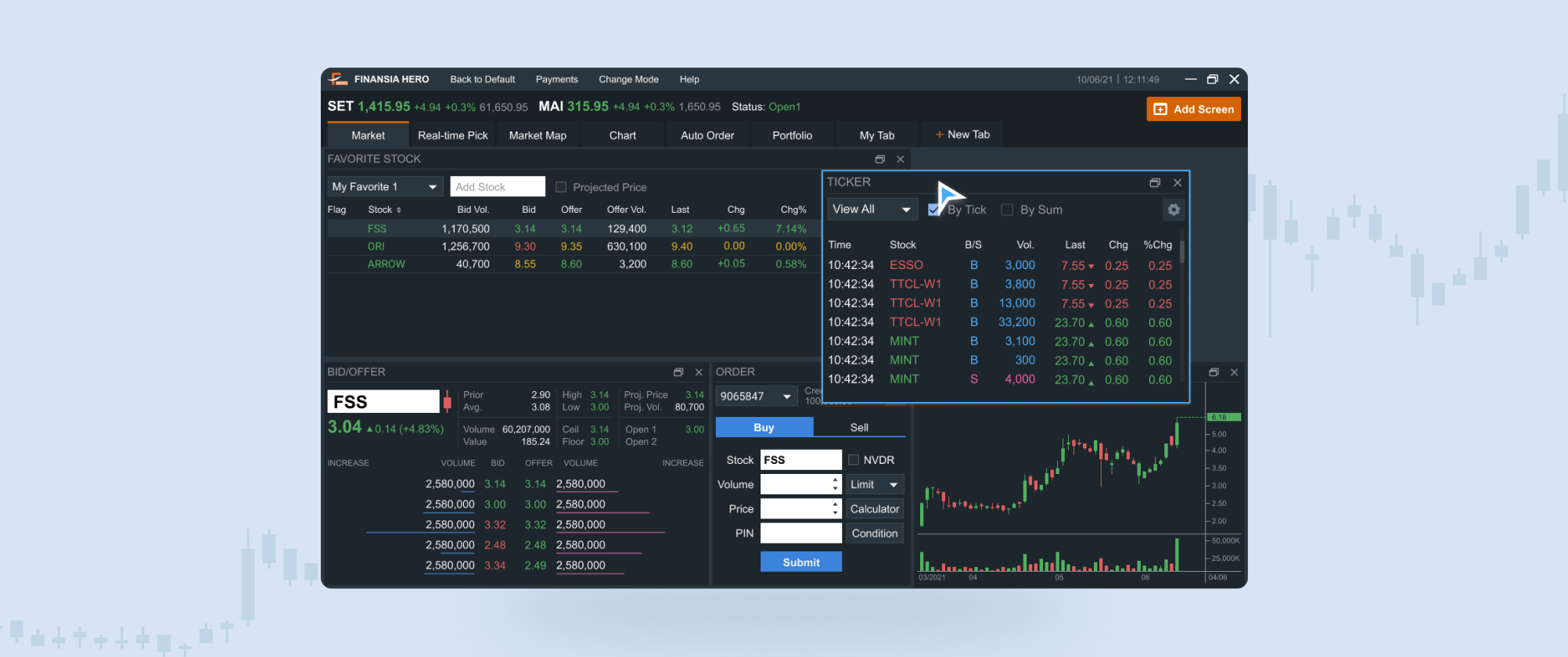
Task: Click the Volume field stepper arrows
Action: click(835, 484)
